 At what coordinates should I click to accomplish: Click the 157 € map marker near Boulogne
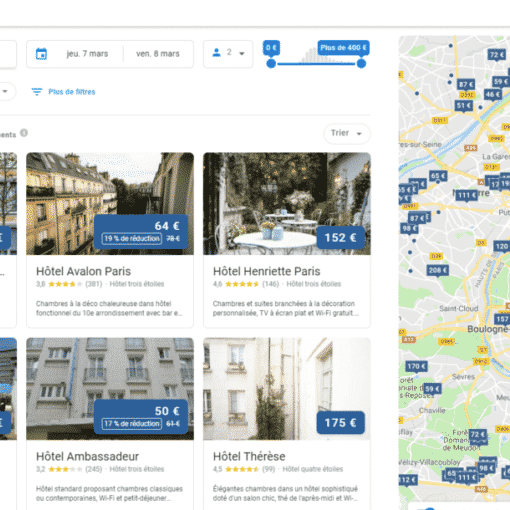[502, 319]
